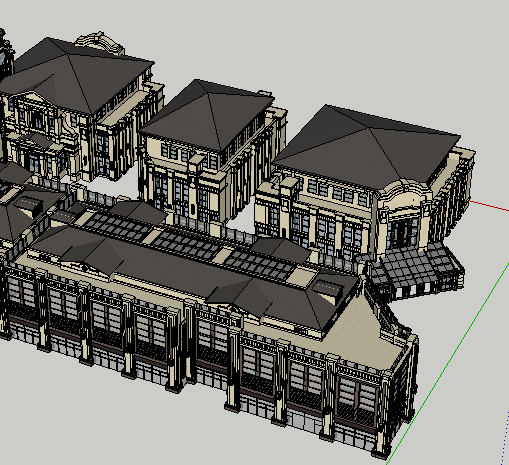
Task: Click the red axis line
Action: (489, 206)
